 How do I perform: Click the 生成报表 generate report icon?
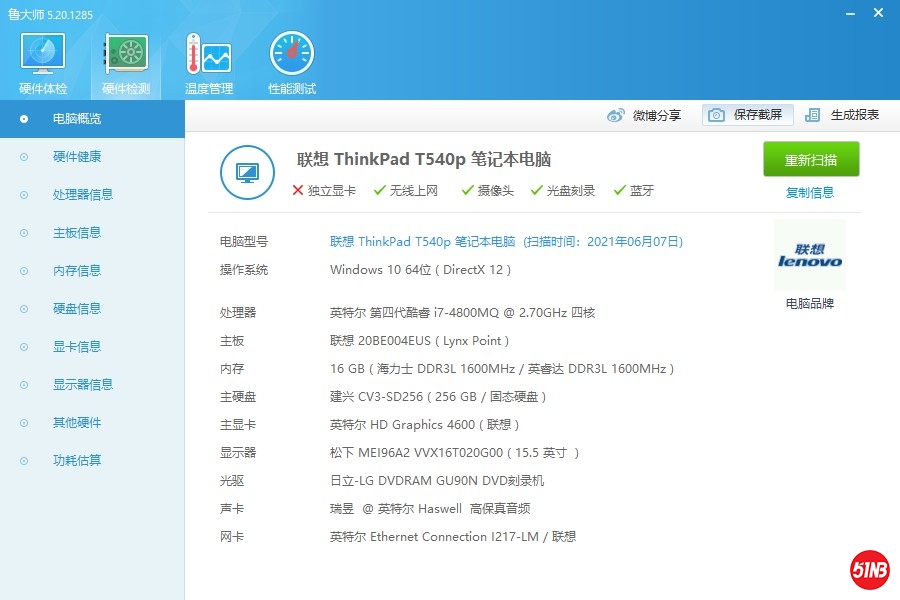click(813, 115)
